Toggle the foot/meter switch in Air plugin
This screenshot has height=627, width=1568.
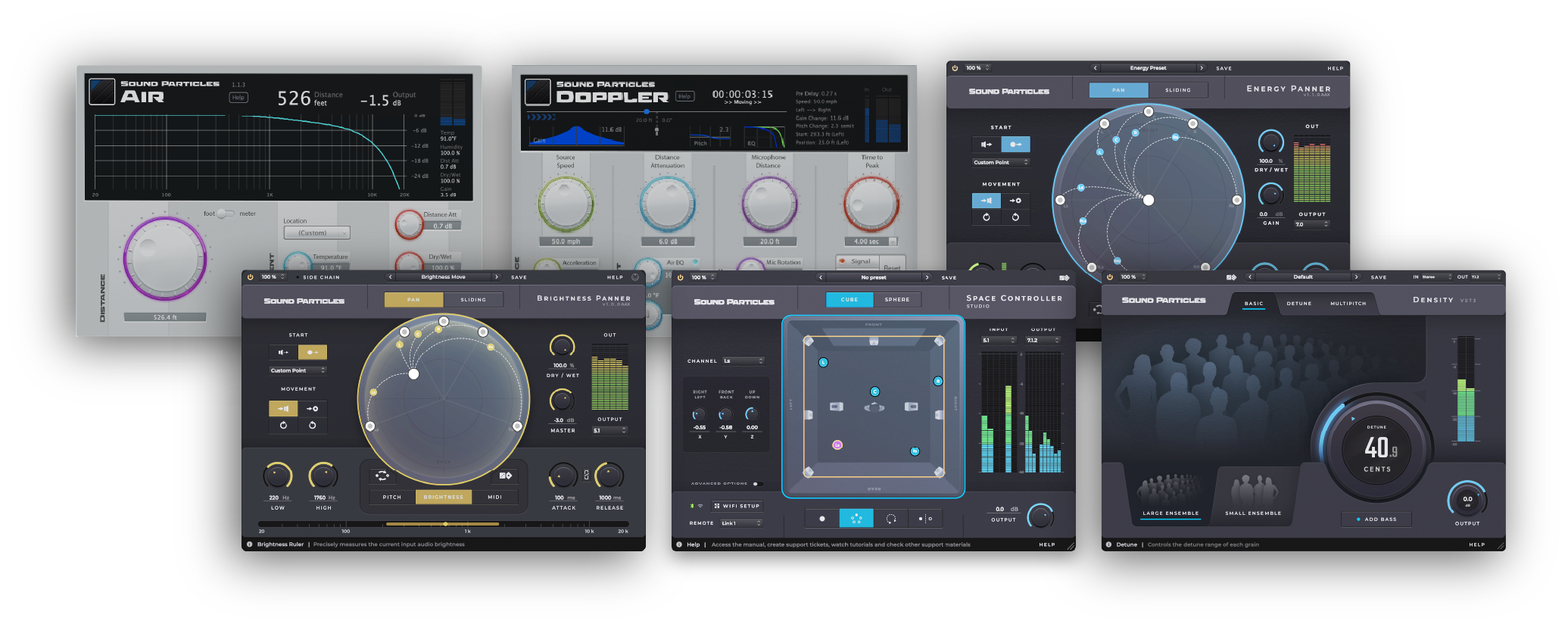226,214
